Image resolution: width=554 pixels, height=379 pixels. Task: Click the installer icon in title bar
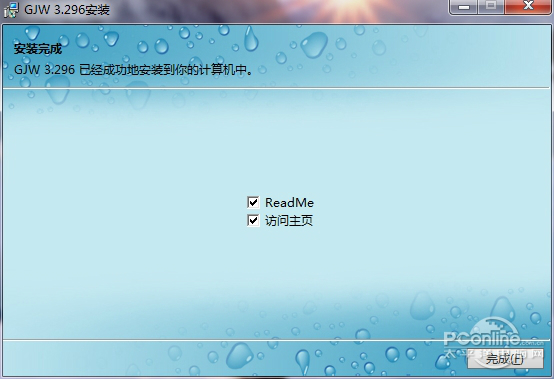coord(11,10)
